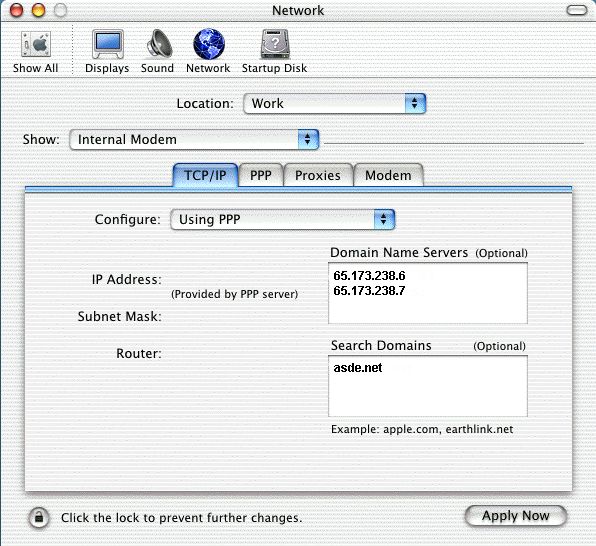Viewport: 596px width, 546px height.
Task: Click the lock icon to prevent changes
Action: [39, 517]
